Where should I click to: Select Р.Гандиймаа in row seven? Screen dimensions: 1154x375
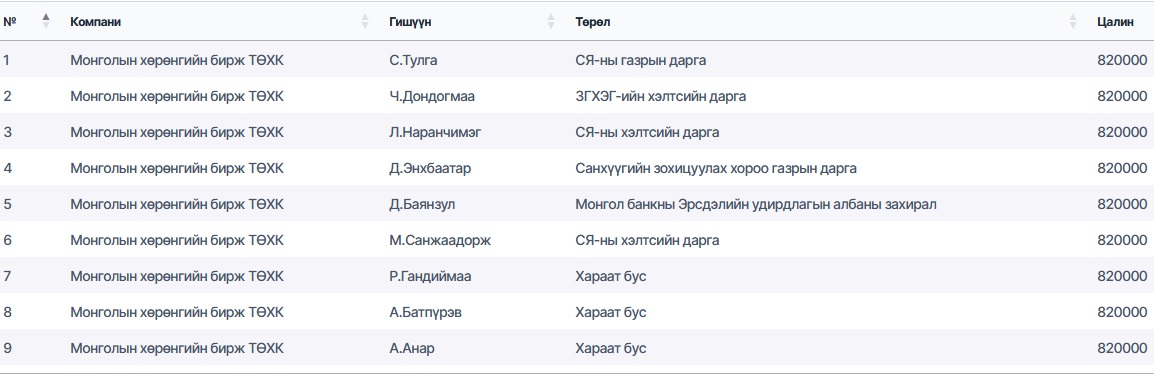431,276
